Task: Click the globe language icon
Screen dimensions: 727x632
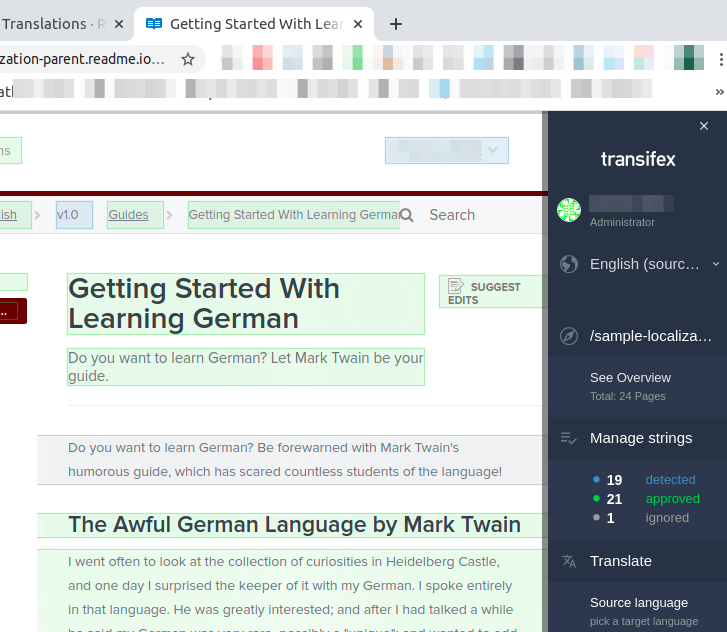Action: tap(569, 264)
